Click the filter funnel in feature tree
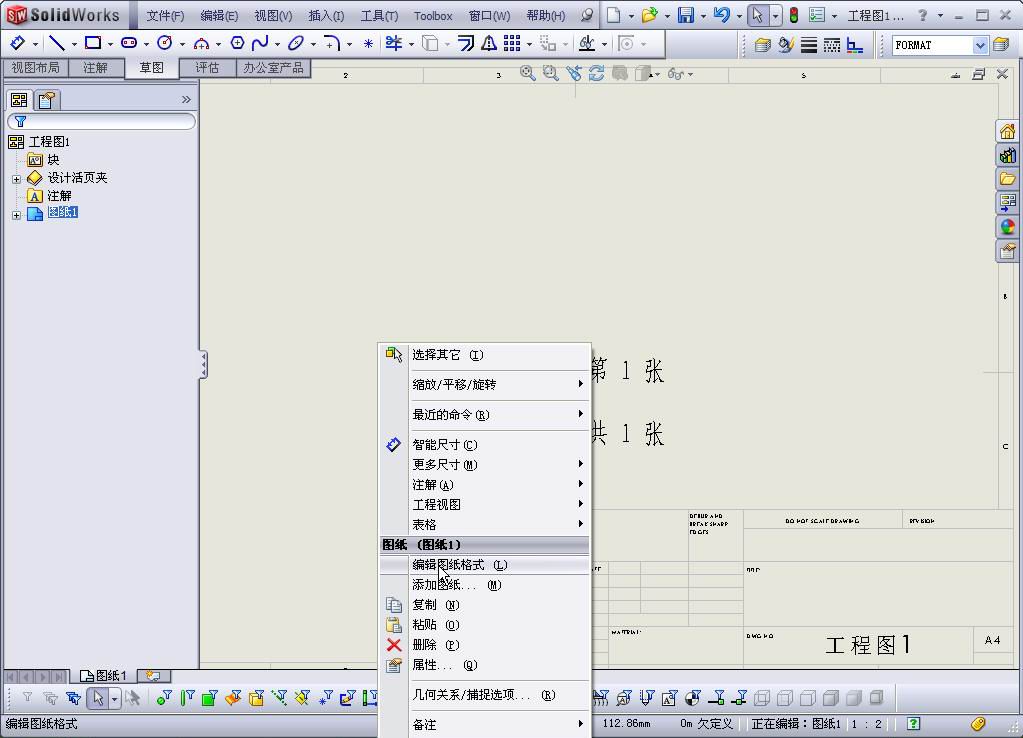 click(20, 121)
